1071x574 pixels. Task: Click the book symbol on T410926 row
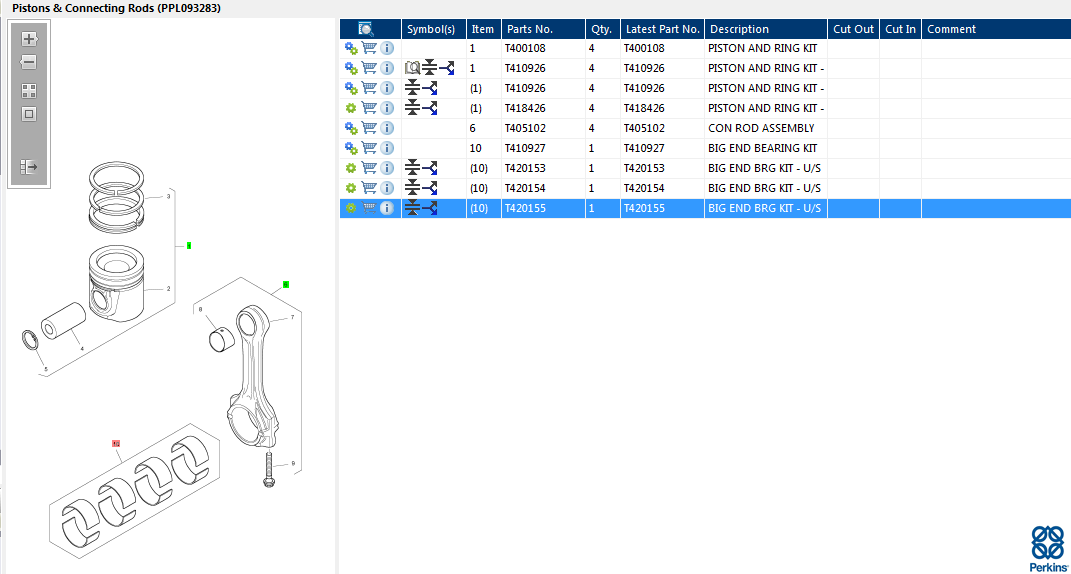click(412, 68)
